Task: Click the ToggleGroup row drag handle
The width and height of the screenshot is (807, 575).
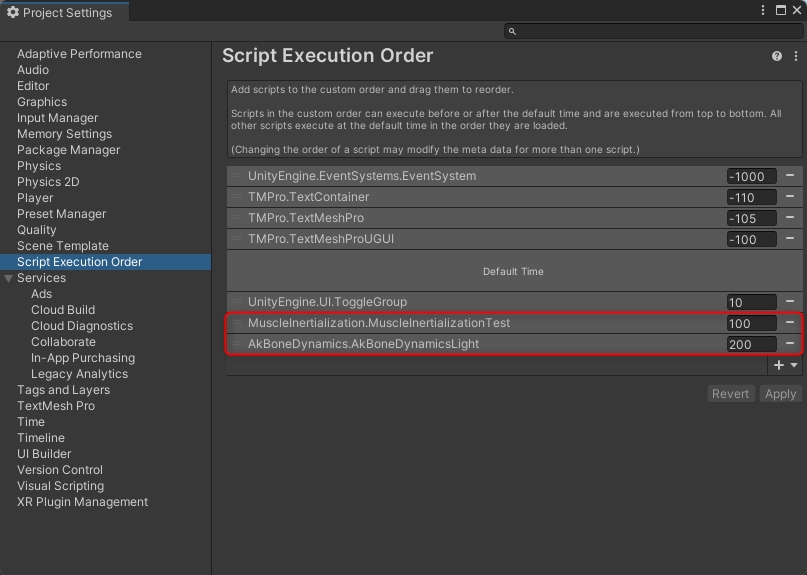Action: (x=237, y=302)
